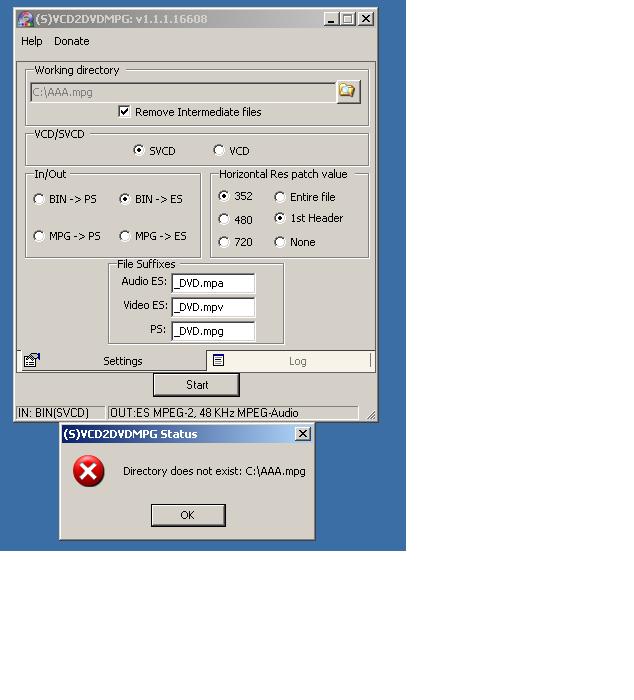This screenshot has width=634, height=700.
Task: Edit the Audio ES suffix field
Action: (213, 283)
